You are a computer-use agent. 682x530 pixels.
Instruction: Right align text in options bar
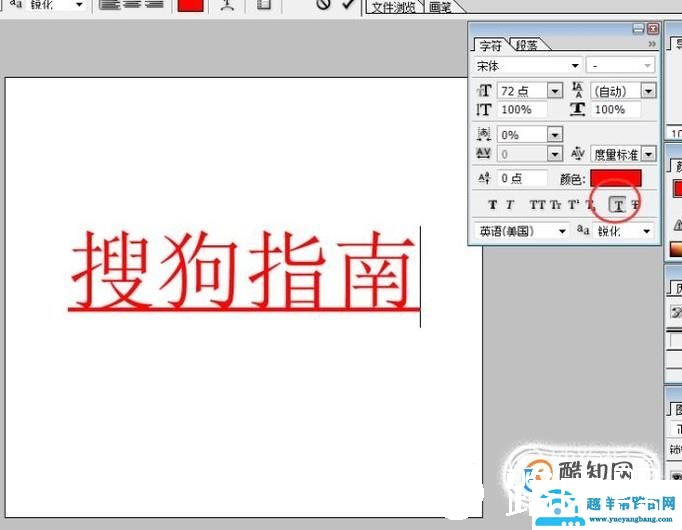click(x=155, y=4)
